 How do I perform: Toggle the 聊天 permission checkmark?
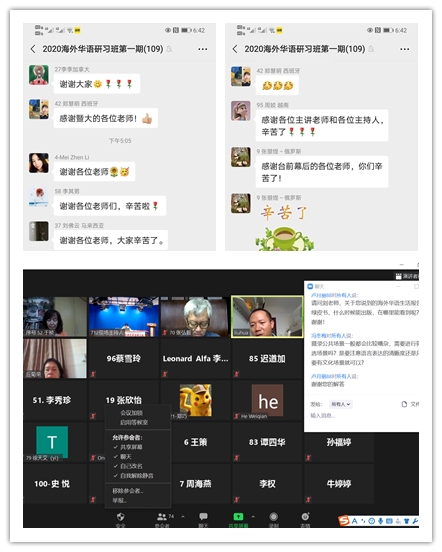coord(116,457)
